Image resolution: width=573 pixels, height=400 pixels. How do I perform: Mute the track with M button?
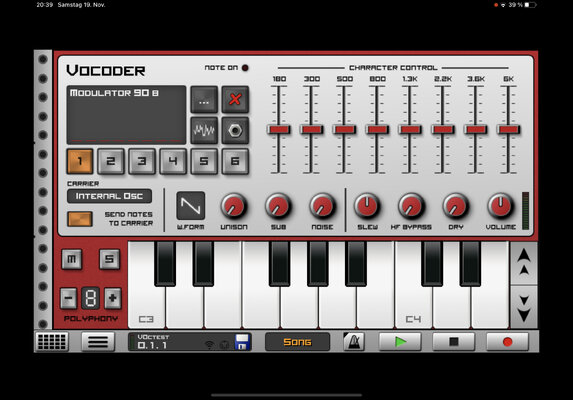72,259
